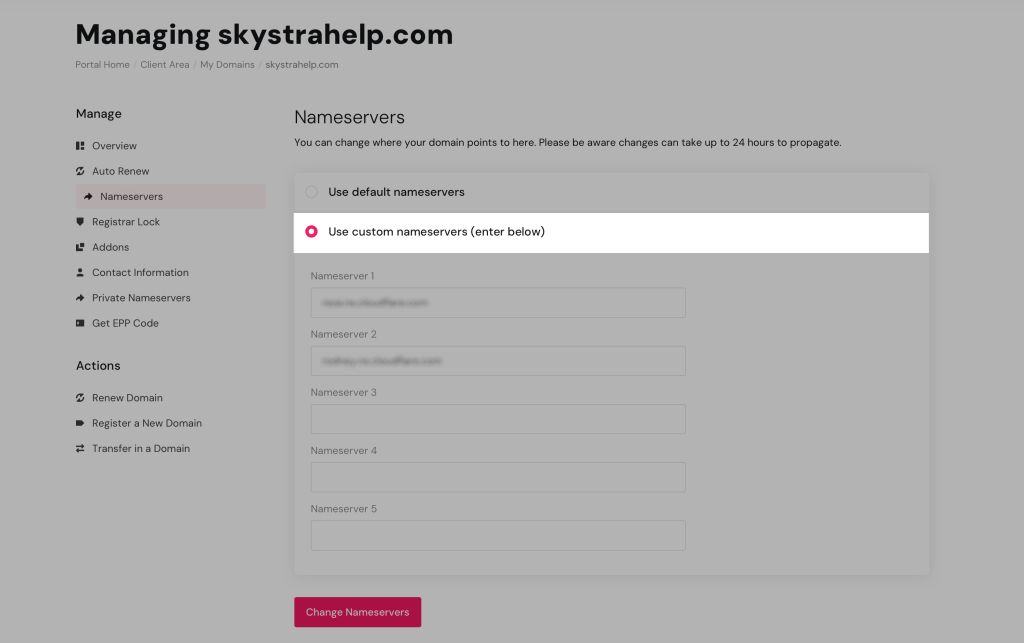Click the Get EPP Code icon
This screenshot has height=643, width=1024.
click(80, 323)
